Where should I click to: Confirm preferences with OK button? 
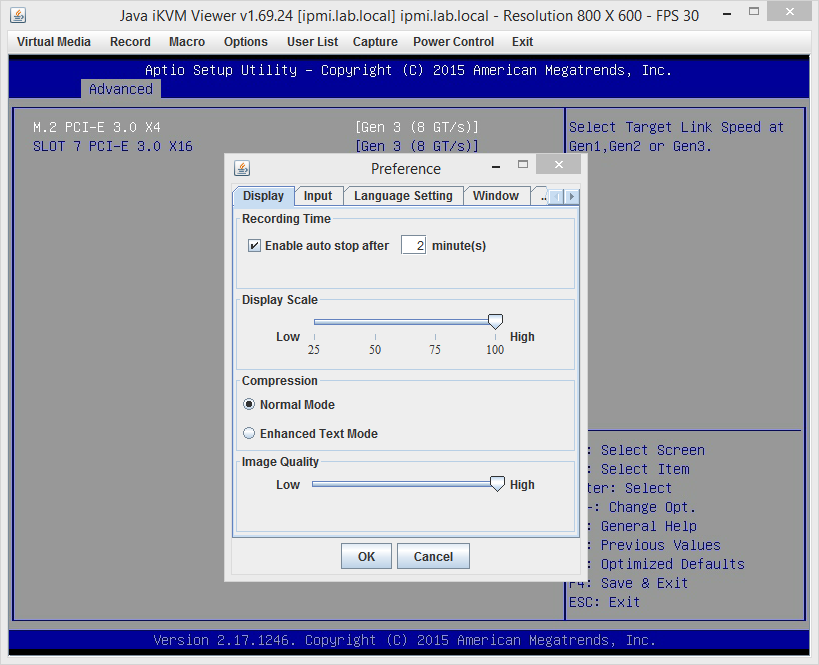click(x=366, y=556)
